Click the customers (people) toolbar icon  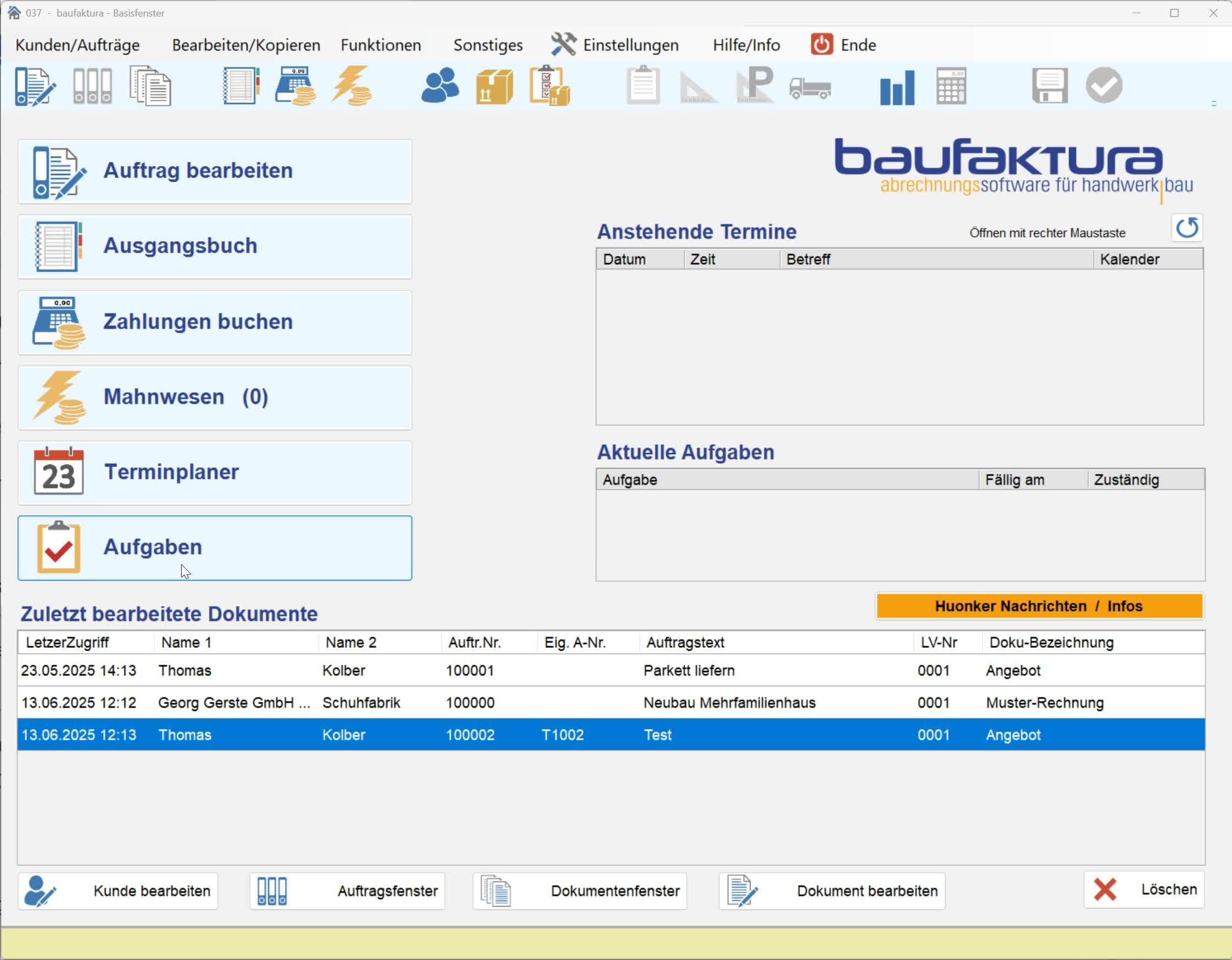pyautogui.click(x=439, y=86)
